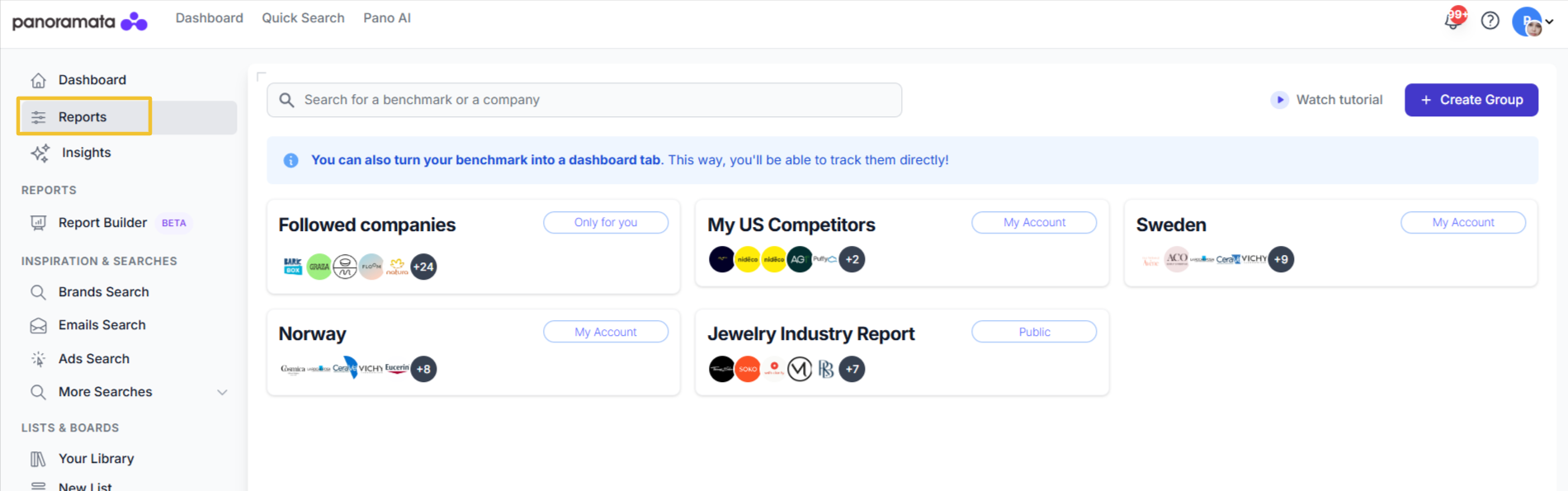The height and width of the screenshot is (491, 1568).
Task: Expand the +24 companies badge in Followed companies
Action: [423, 267]
